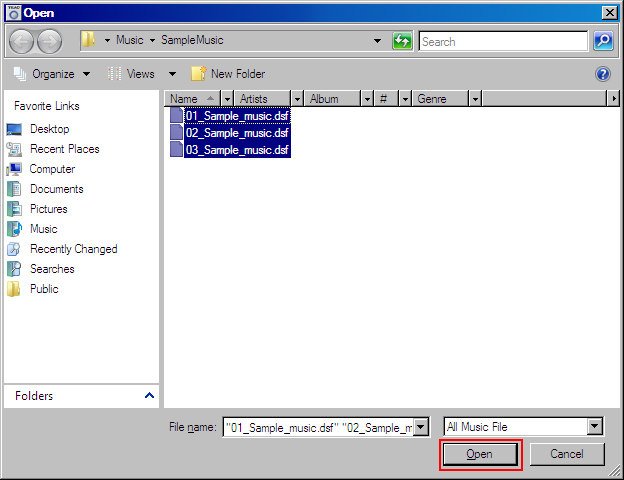
Task: Open the Music link in Favorite Links
Action: 43,229
